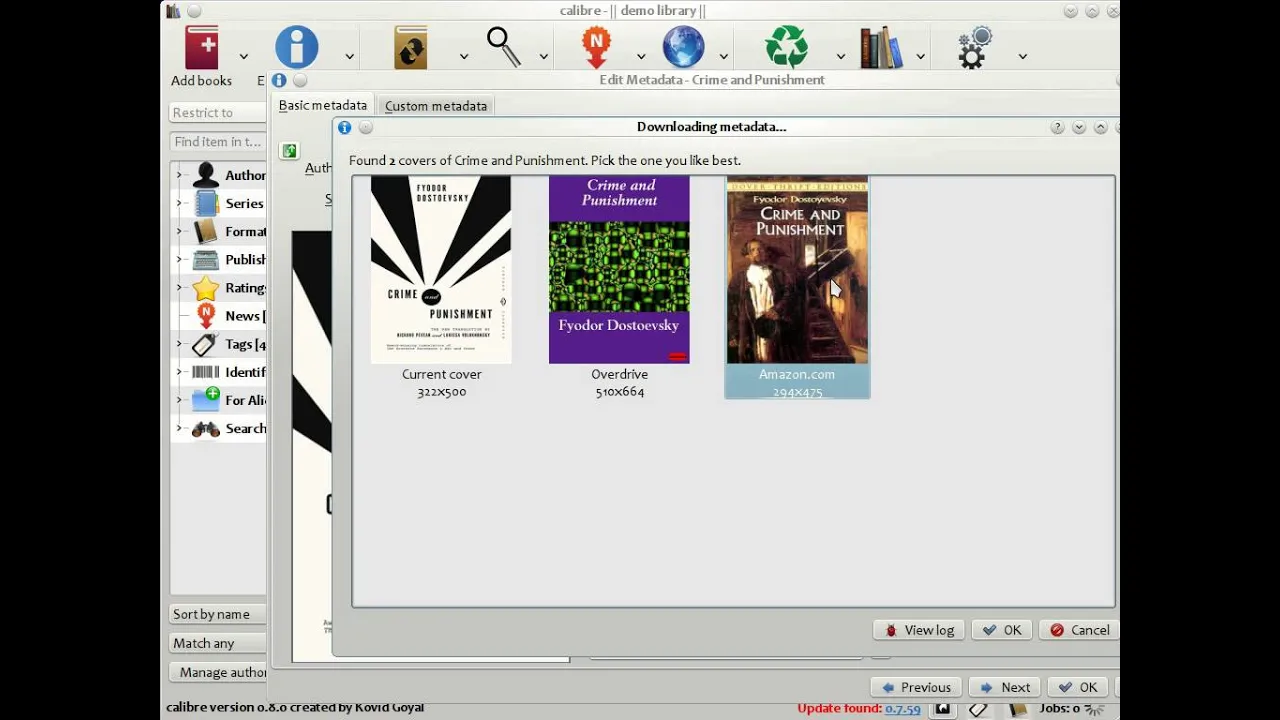Click the Fetch news toolbar icon
Screen dimensions: 1280x720
(x=596, y=47)
